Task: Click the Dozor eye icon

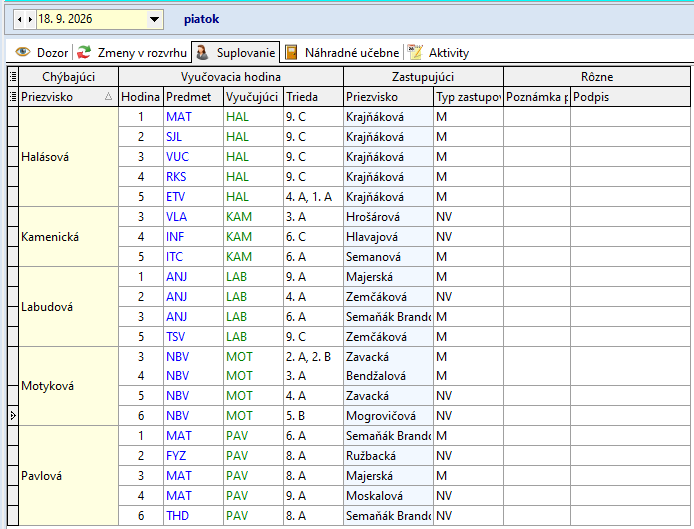Action: tap(23, 52)
